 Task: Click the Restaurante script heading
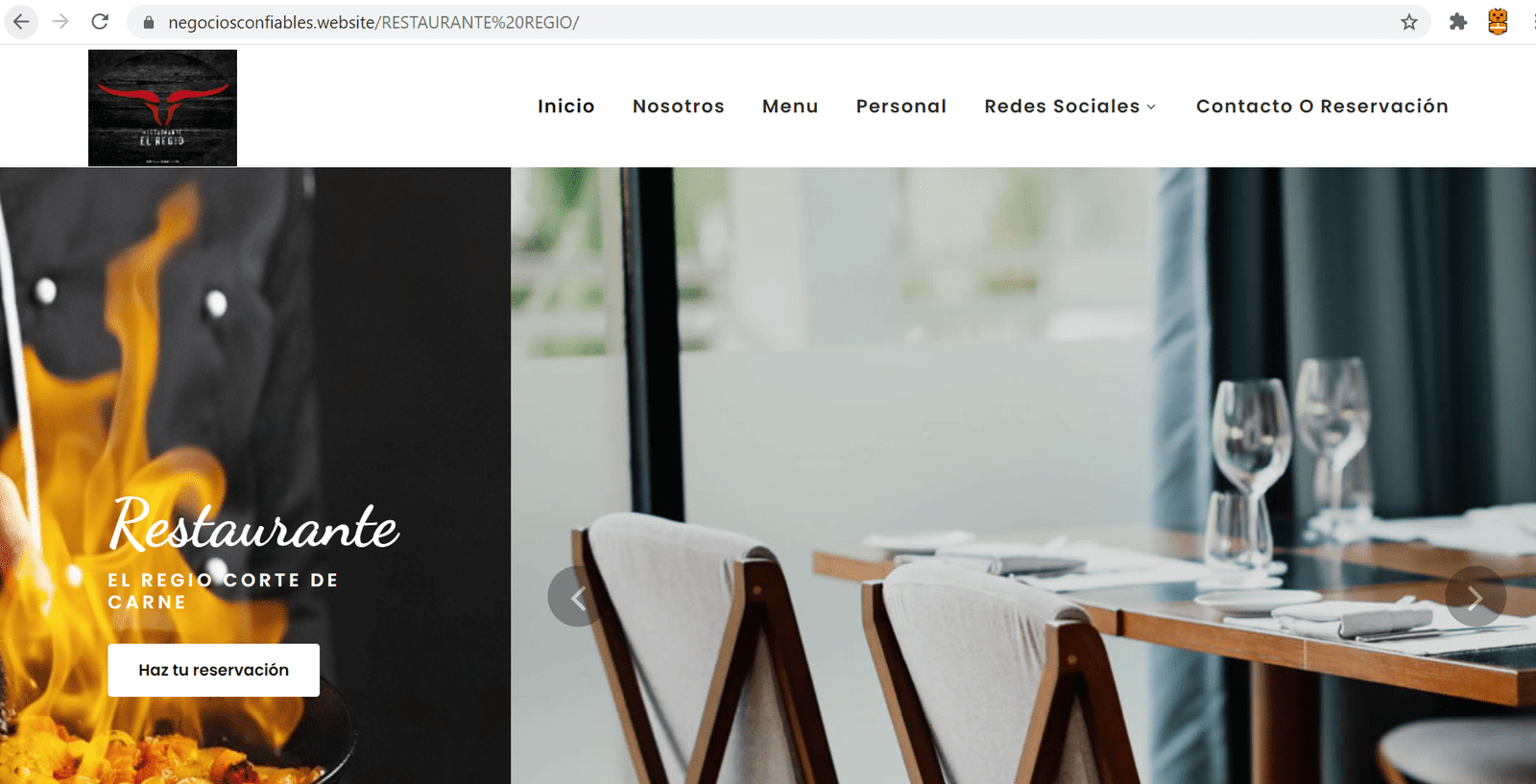(x=254, y=526)
